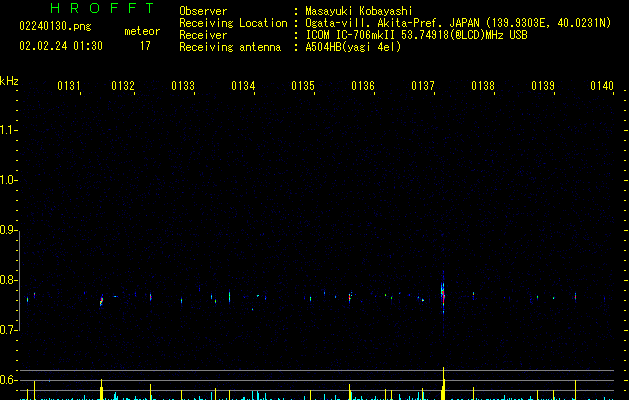Click the 0140 time marker

click(x=602, y=86)
